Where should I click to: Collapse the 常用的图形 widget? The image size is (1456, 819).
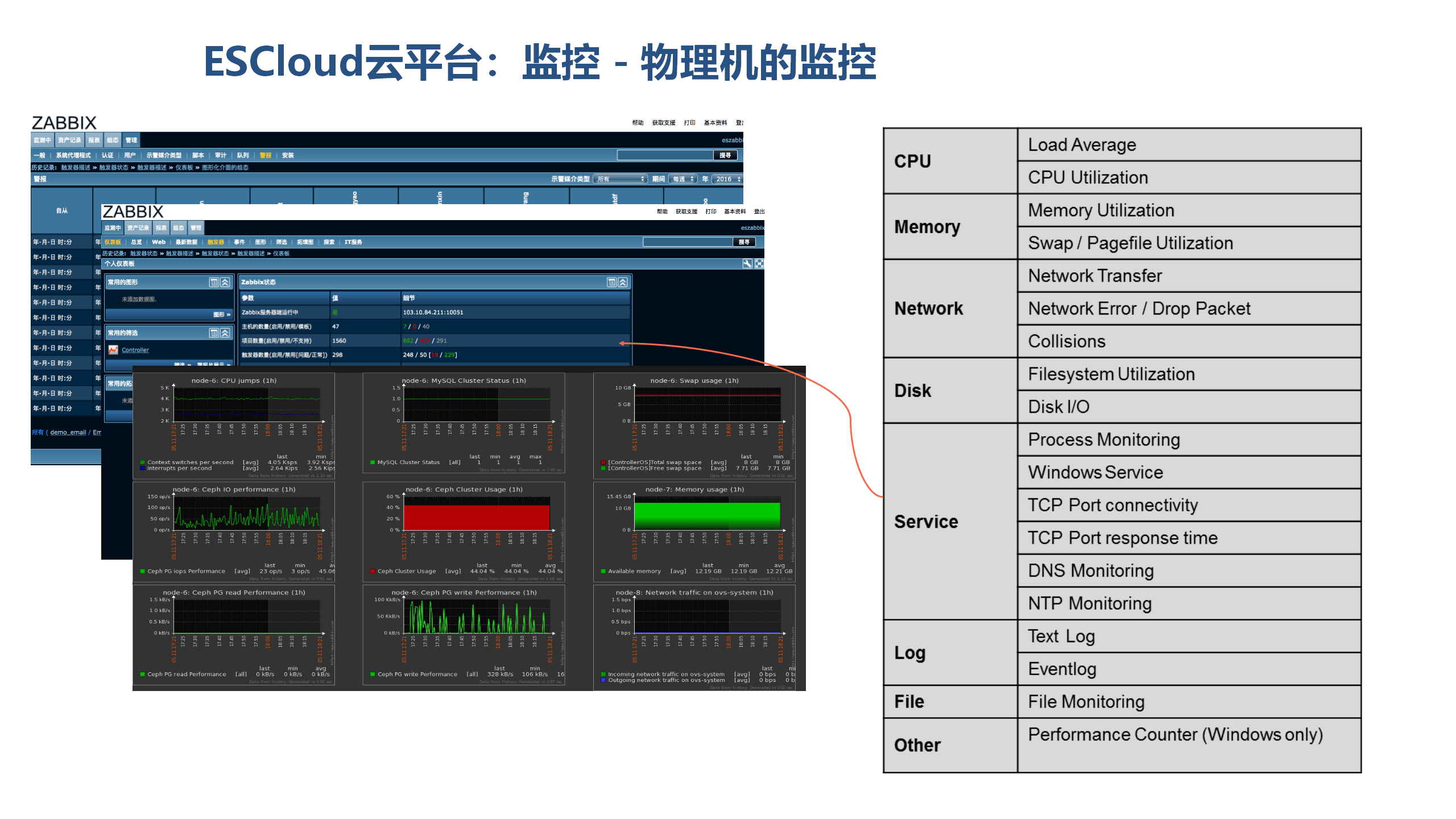click(x=225, y=283)
